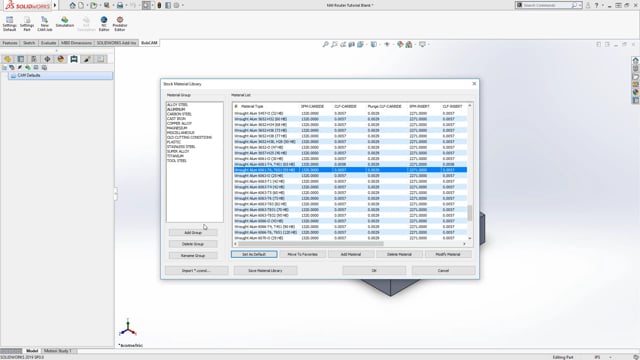Cancel the Stock Material Library dialog
The width and height of the screenshot is (640, 360).
[x=444, y=271]
